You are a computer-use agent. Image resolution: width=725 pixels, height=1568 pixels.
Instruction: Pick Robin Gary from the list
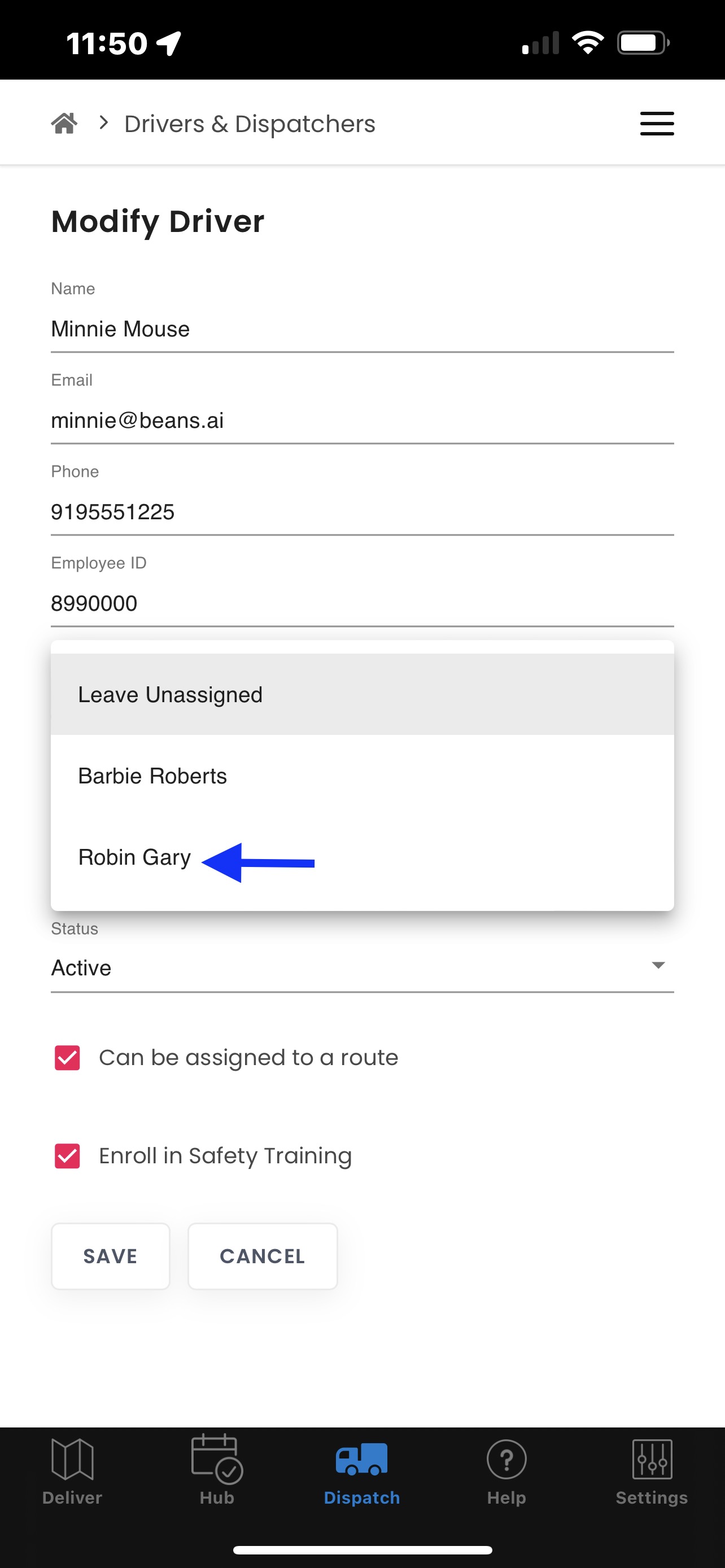pyautogui.click(x=135, y=857)
